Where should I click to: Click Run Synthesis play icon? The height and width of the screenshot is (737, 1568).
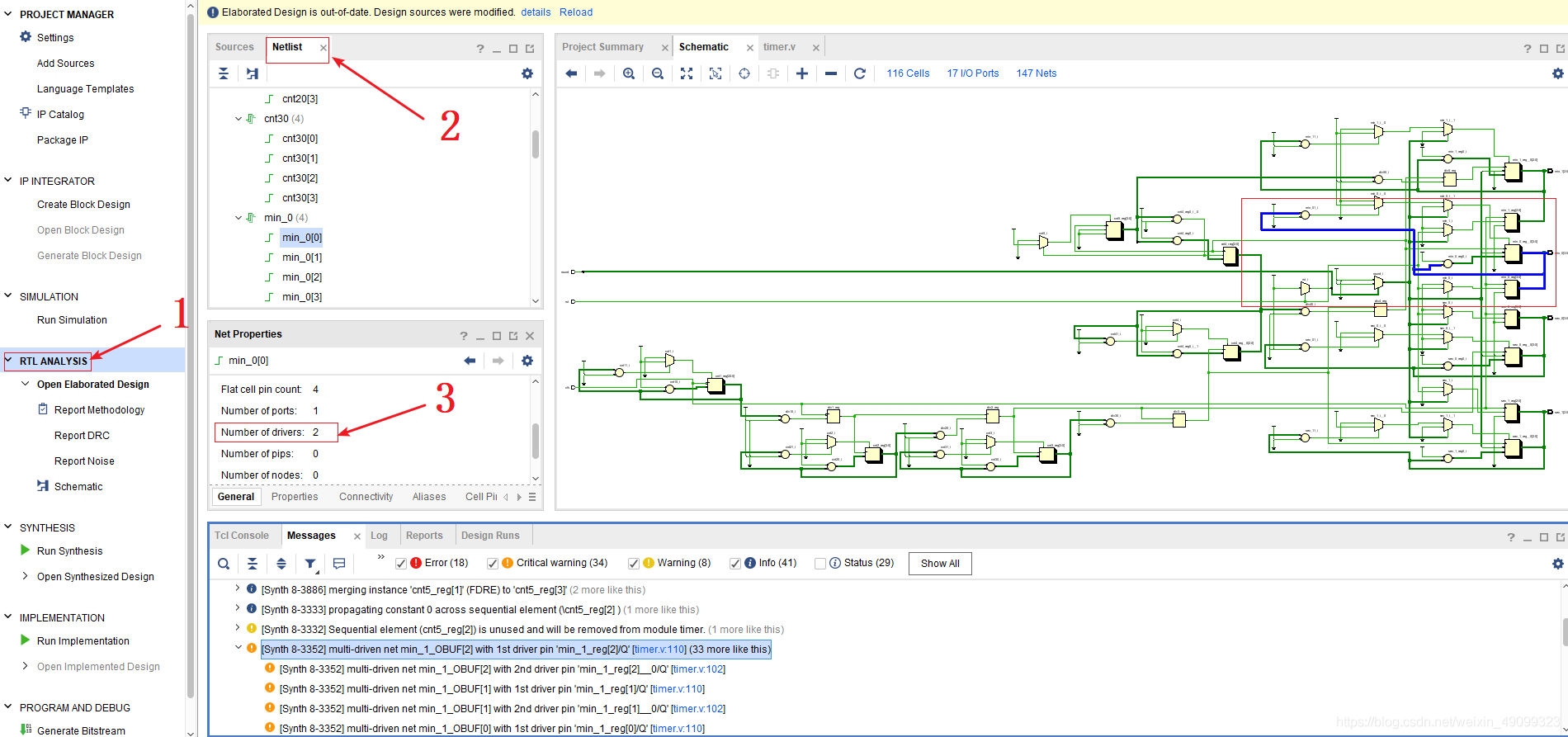click(x=25, y=550)
